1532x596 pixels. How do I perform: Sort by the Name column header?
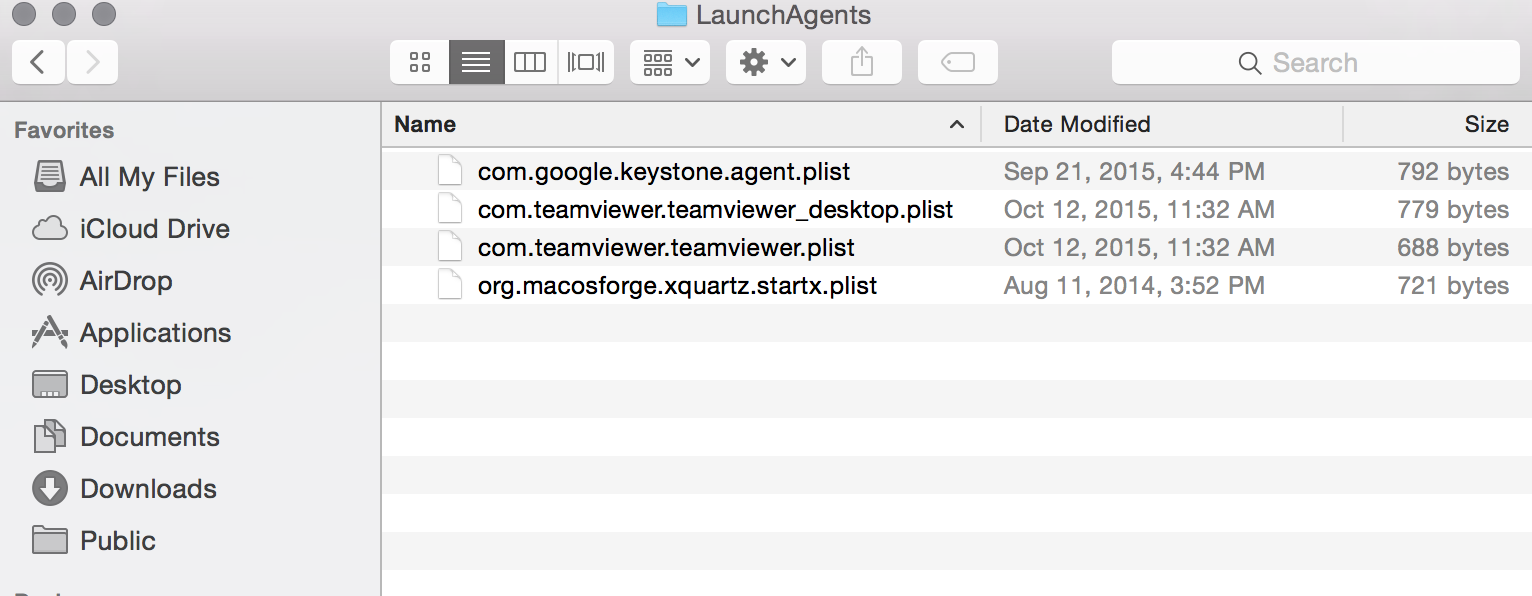425,124
